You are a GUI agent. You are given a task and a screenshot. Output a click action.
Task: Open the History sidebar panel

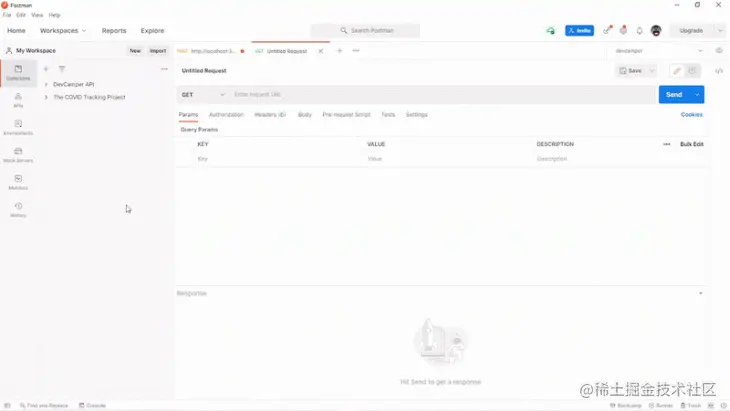click(18, 210)
